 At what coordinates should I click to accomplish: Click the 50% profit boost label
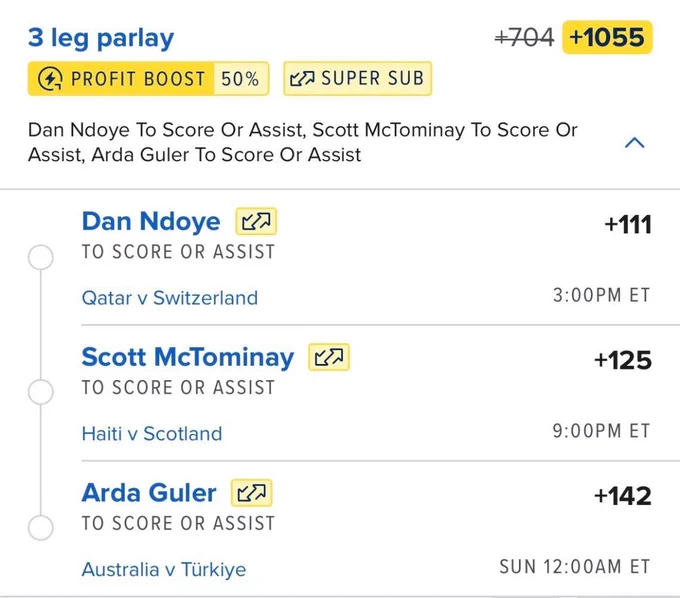coord(240,79)
